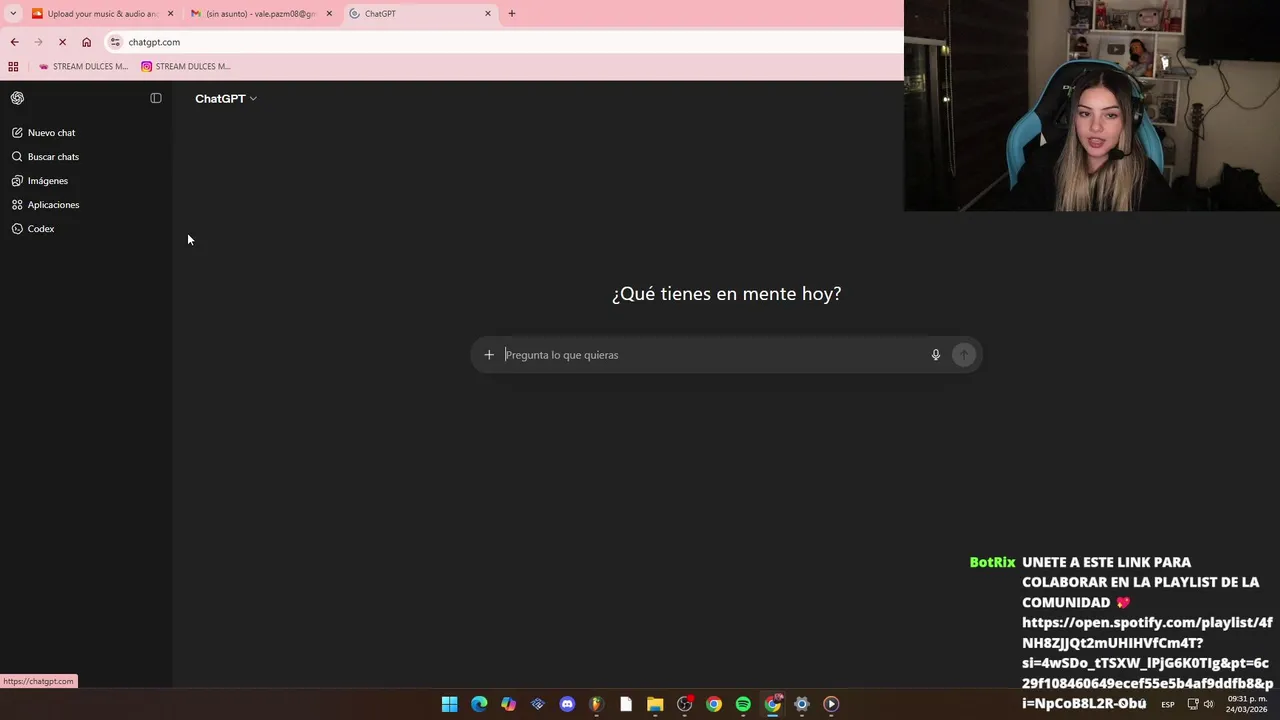
Task: Switch to the SoundCloud "Upload your music" tab
Action: point(101,14)
